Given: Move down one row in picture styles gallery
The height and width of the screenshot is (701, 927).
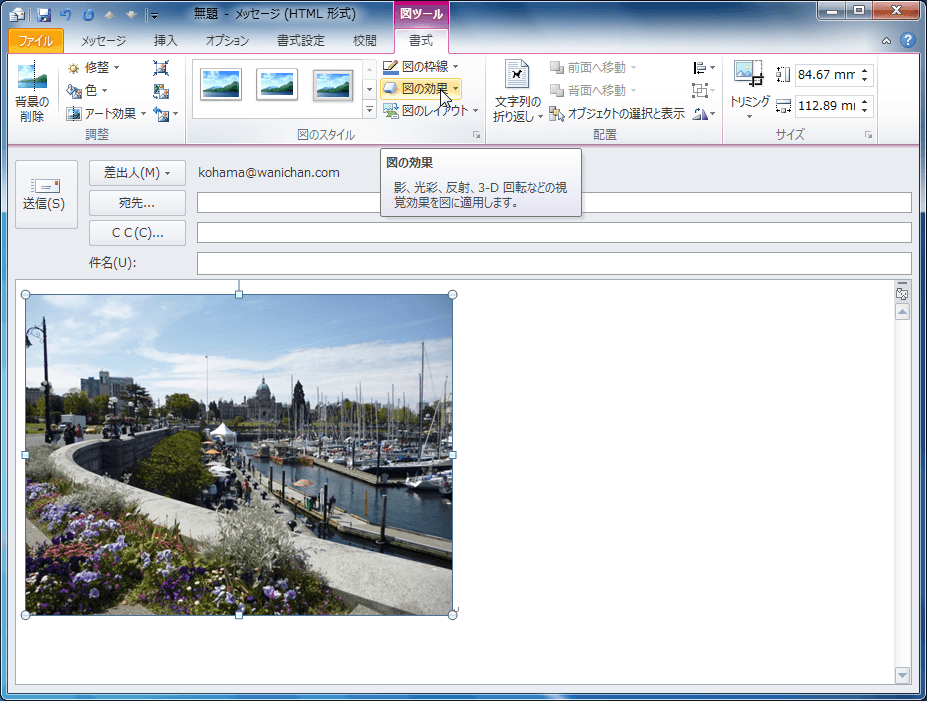Looking at the screenshot, I should [369, 89].
